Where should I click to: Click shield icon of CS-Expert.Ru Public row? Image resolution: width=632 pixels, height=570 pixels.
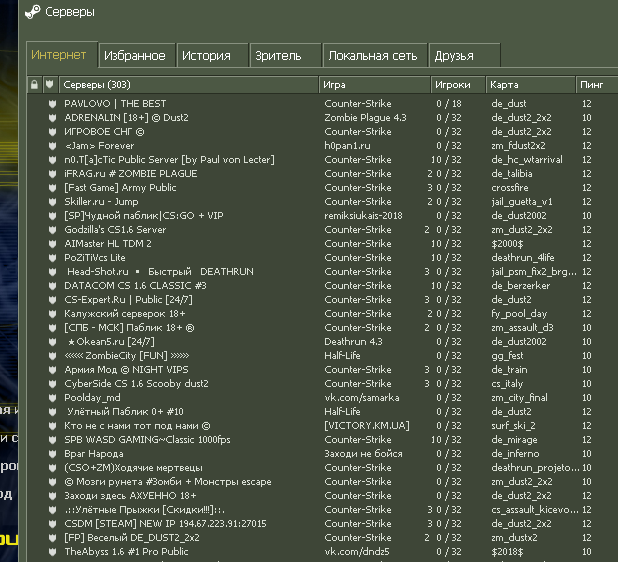click(x=52, y=300)
